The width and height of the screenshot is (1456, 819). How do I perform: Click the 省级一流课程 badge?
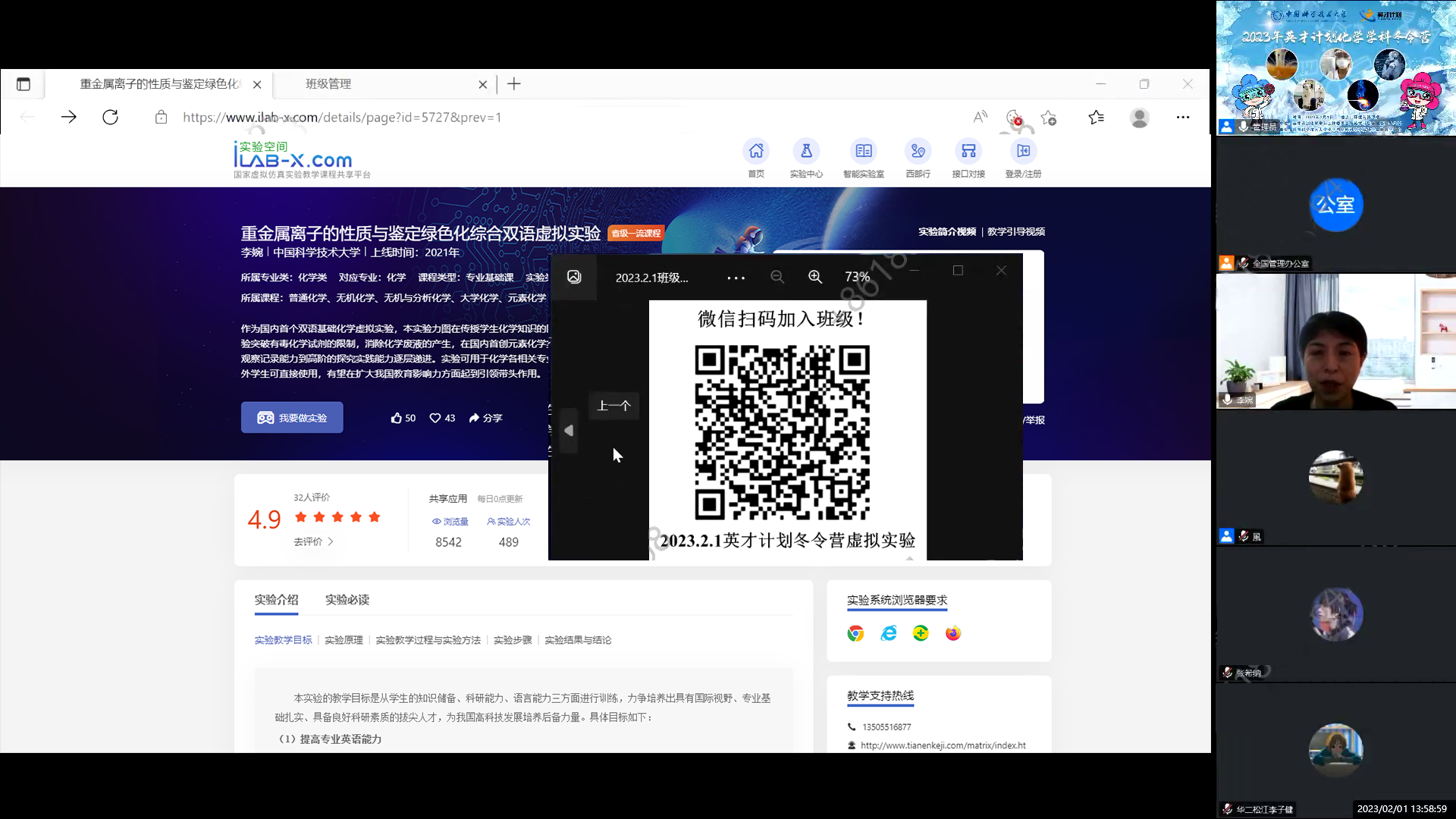coord(635,234)
